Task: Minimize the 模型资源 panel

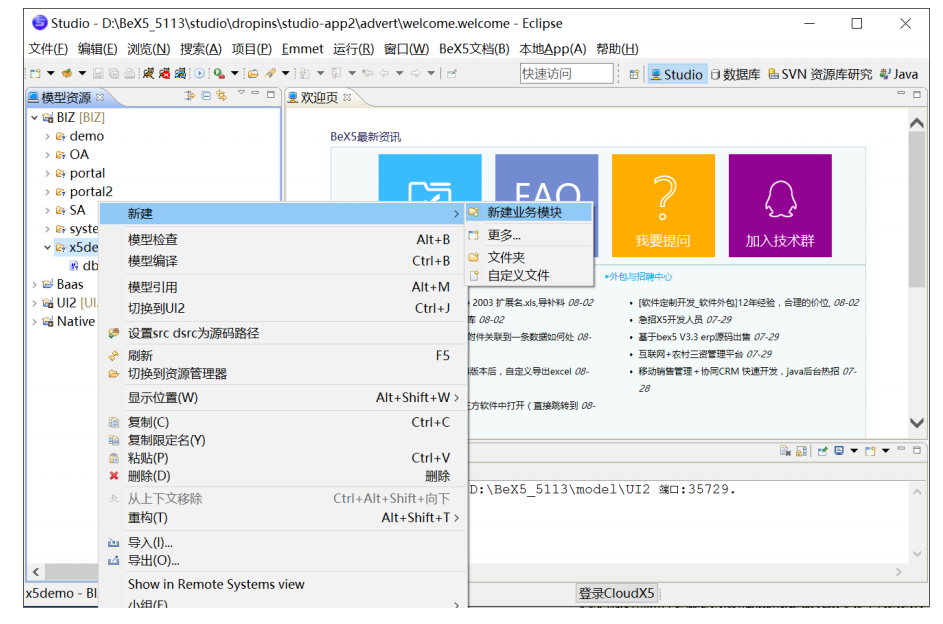Action: 255,94
